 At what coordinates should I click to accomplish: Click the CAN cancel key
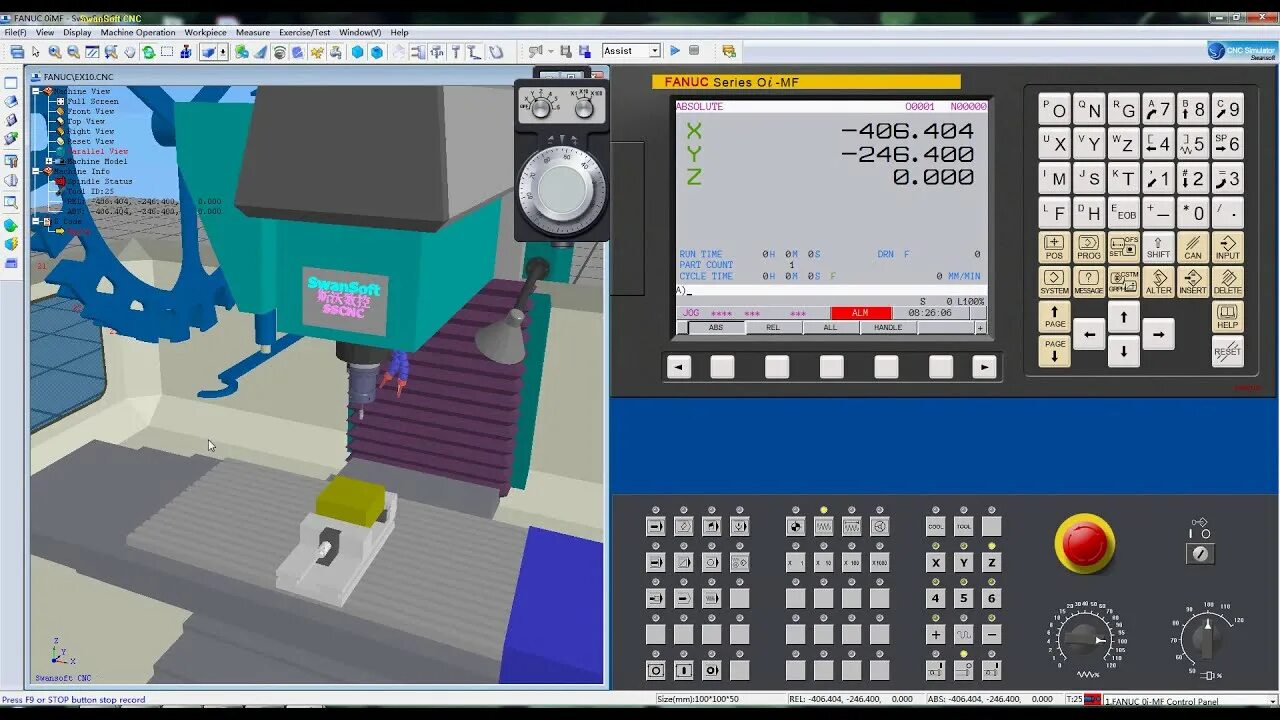click(x=1193, y=248)
